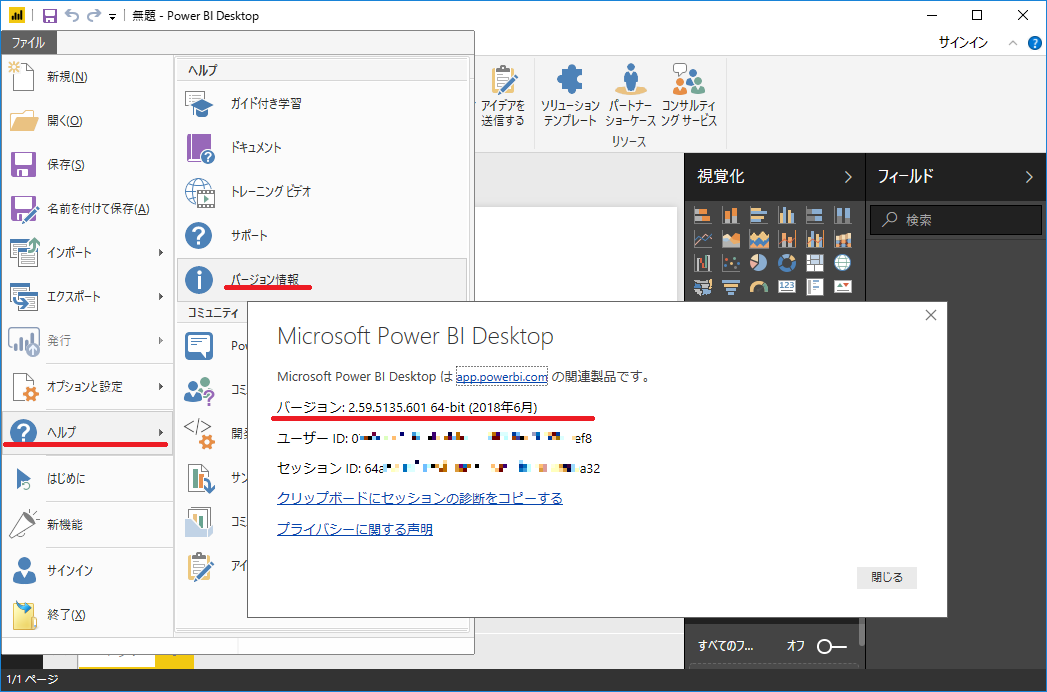
Task: Expand the オプションと設定 submenu arrow
Action: pos(160,386)
